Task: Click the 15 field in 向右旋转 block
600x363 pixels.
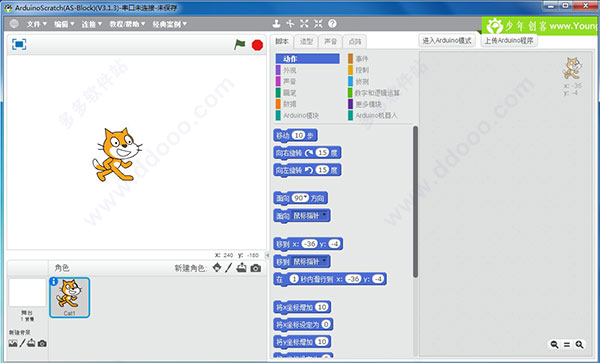Action: [323, 153]
